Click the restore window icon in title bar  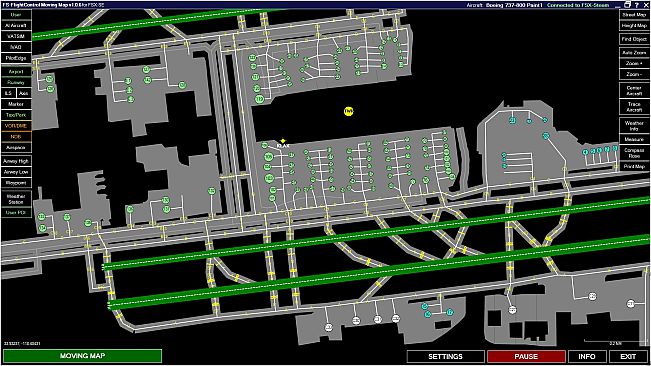tap(627, 5)
